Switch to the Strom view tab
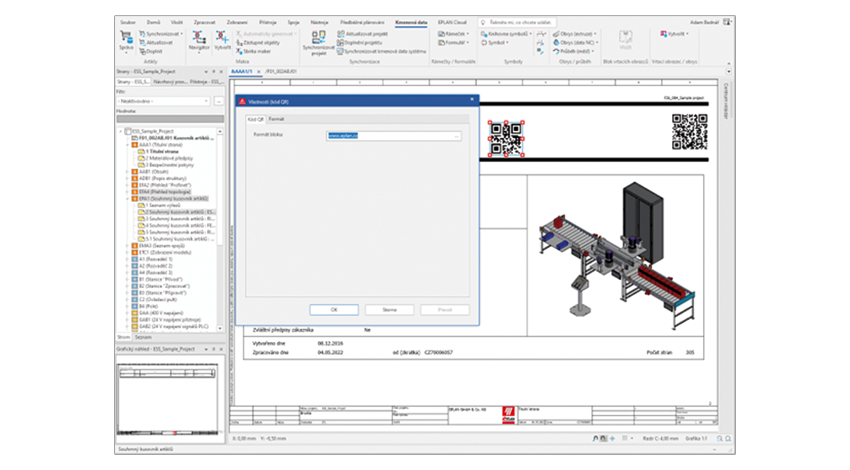Viewport: 850px width, 470px height. (124, 337)
